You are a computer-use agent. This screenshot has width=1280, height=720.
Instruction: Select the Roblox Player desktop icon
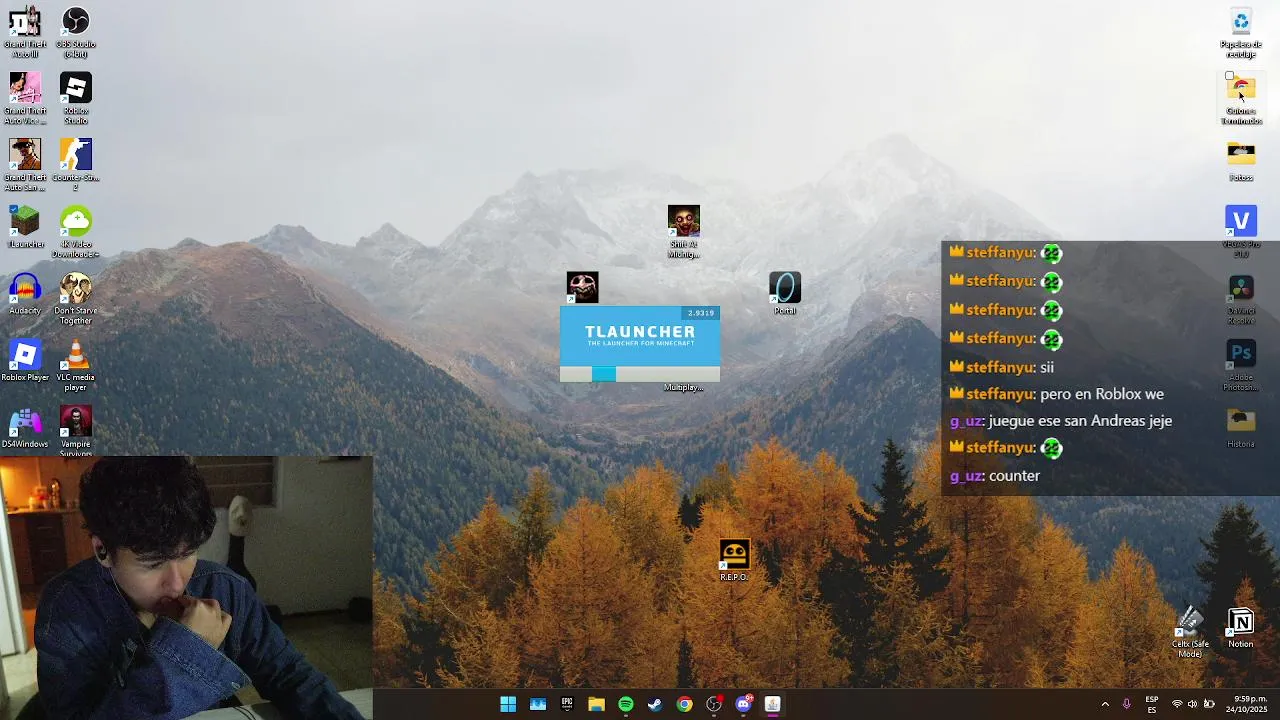pos(25,361)
